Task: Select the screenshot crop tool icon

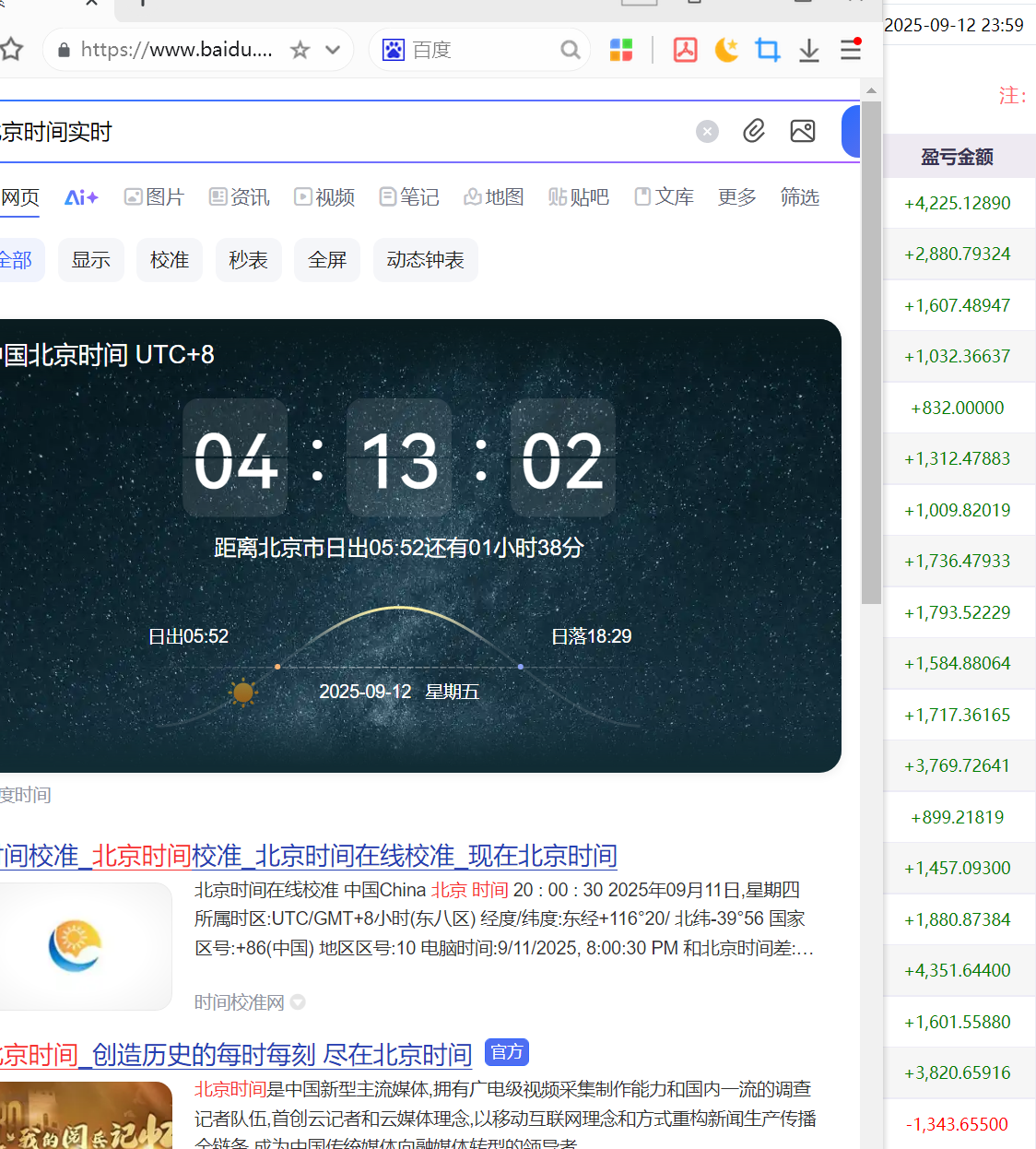Action: pyautogui.click(x=767, y=50)
